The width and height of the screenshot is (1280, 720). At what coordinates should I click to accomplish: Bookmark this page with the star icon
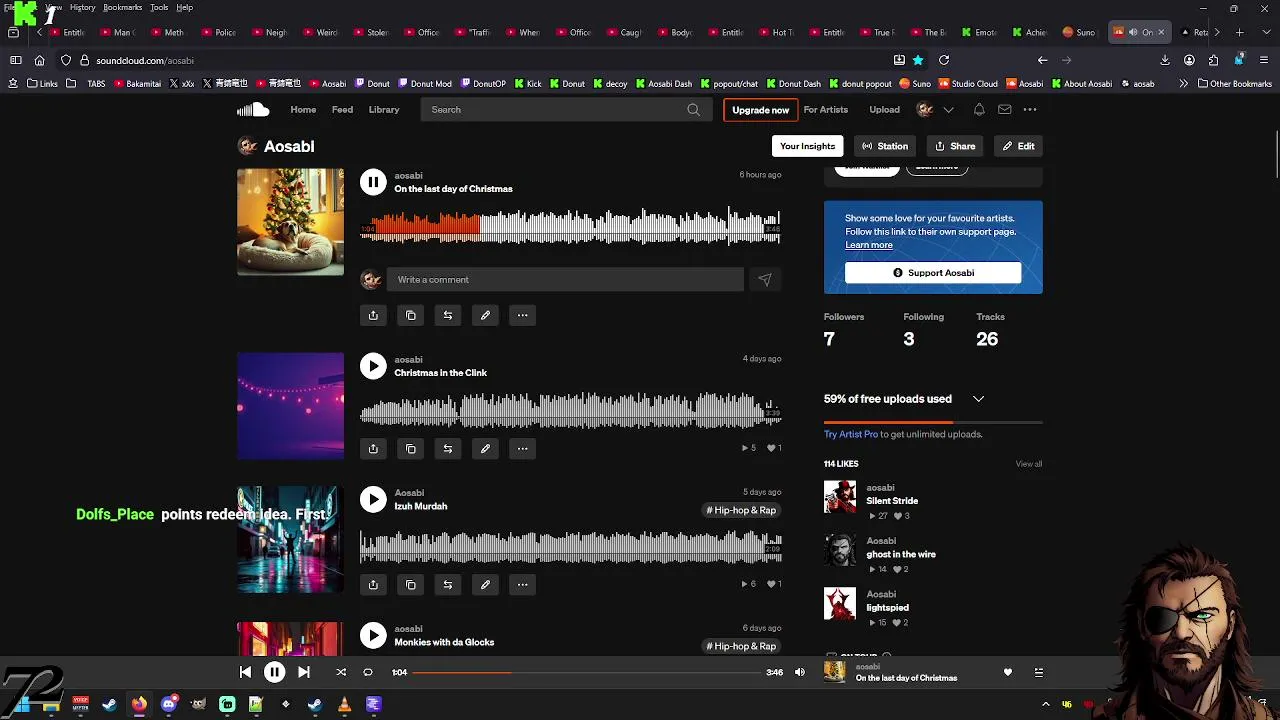(918, 60)
